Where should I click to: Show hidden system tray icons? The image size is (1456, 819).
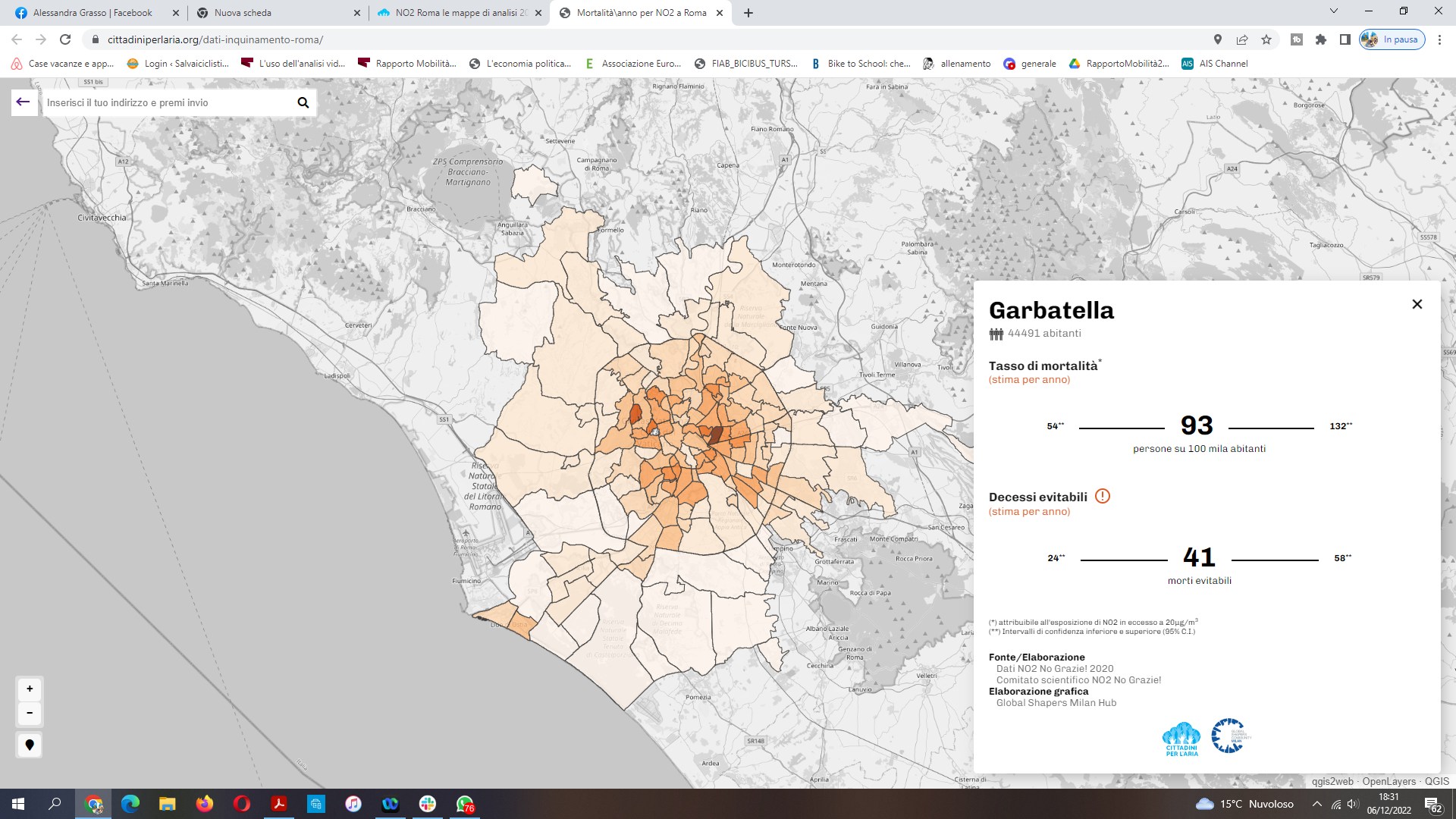tap(1317, 804)
